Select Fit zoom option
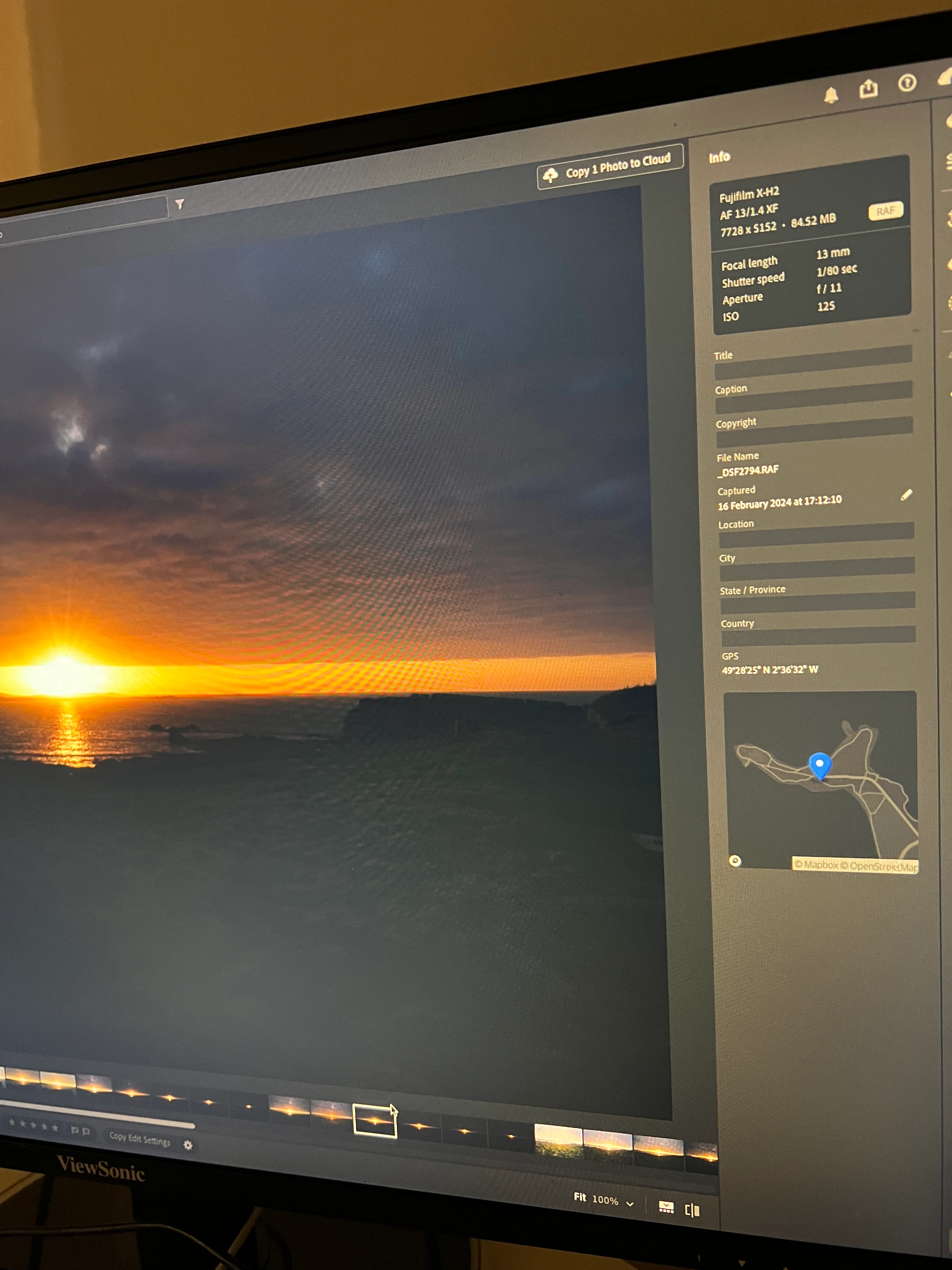Viewport: 952px width, 1270px height. (580, 1197)
